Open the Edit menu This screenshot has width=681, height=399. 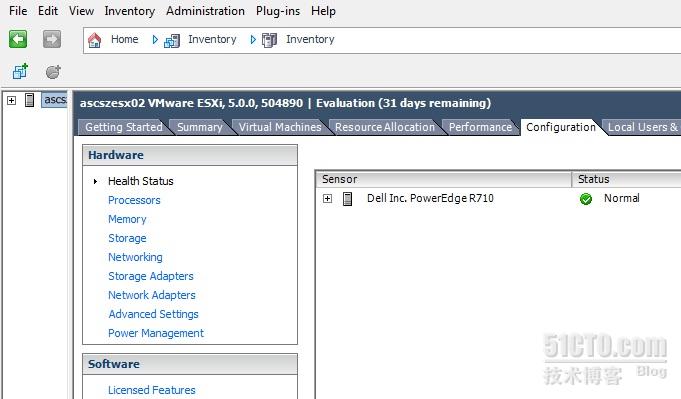48,11
